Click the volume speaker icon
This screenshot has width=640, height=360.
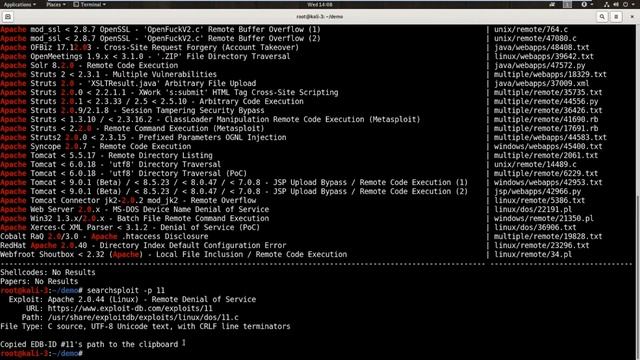pyautogui.click(x=616, y=4)
